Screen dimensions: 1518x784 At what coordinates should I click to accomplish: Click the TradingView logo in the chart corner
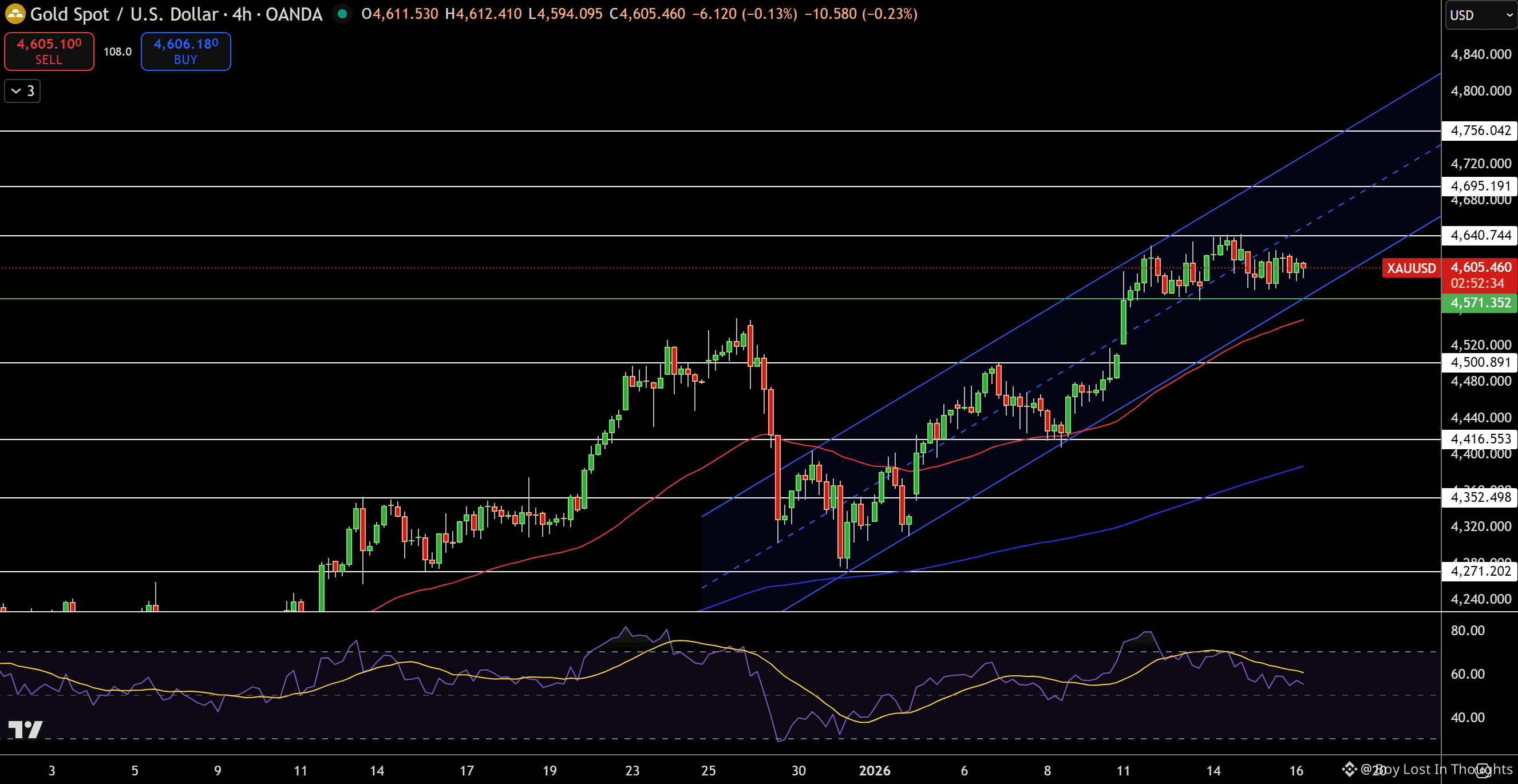25,729
